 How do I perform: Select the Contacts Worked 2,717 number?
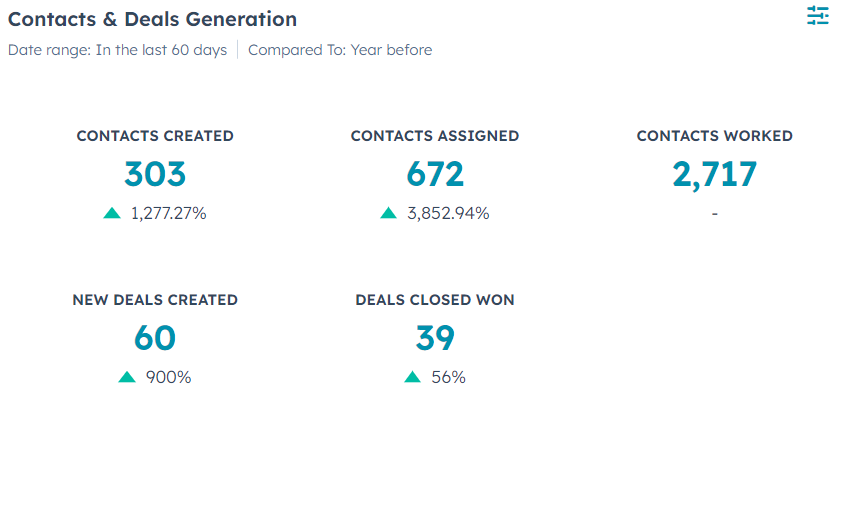(x=714, y=175)
